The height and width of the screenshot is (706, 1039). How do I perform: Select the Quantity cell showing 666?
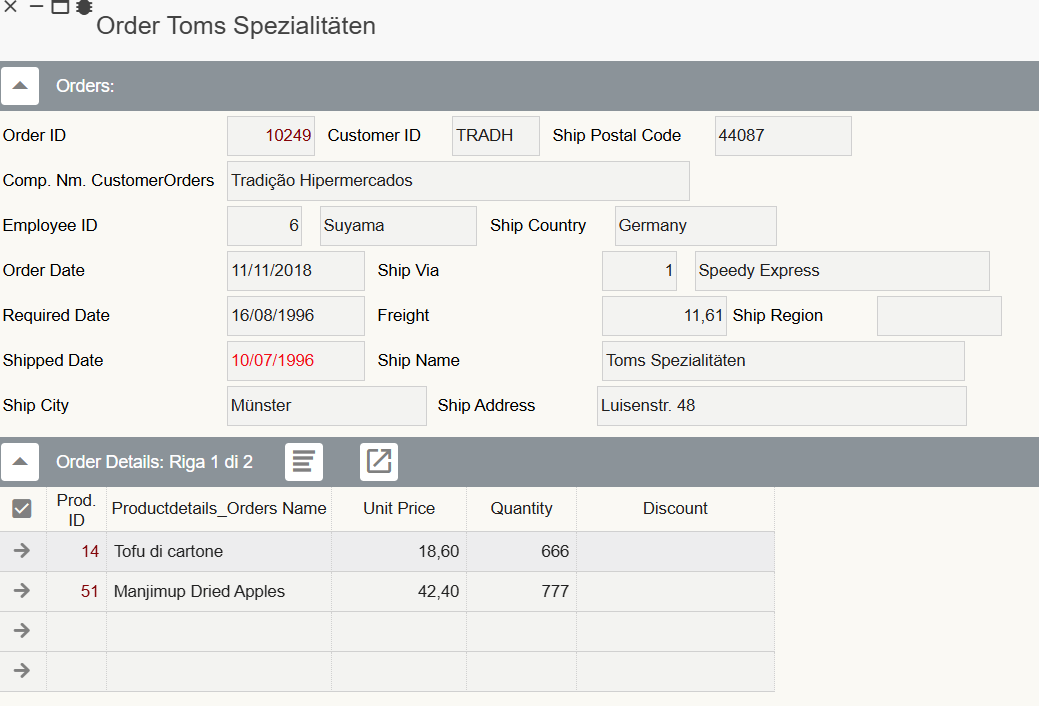tap(521, 551)
